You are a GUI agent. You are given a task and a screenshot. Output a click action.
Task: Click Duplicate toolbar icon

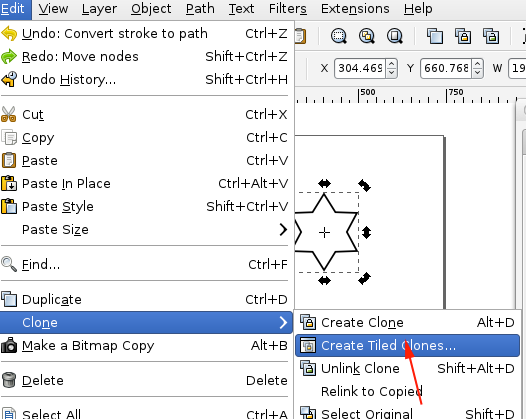tap(435, 36)
